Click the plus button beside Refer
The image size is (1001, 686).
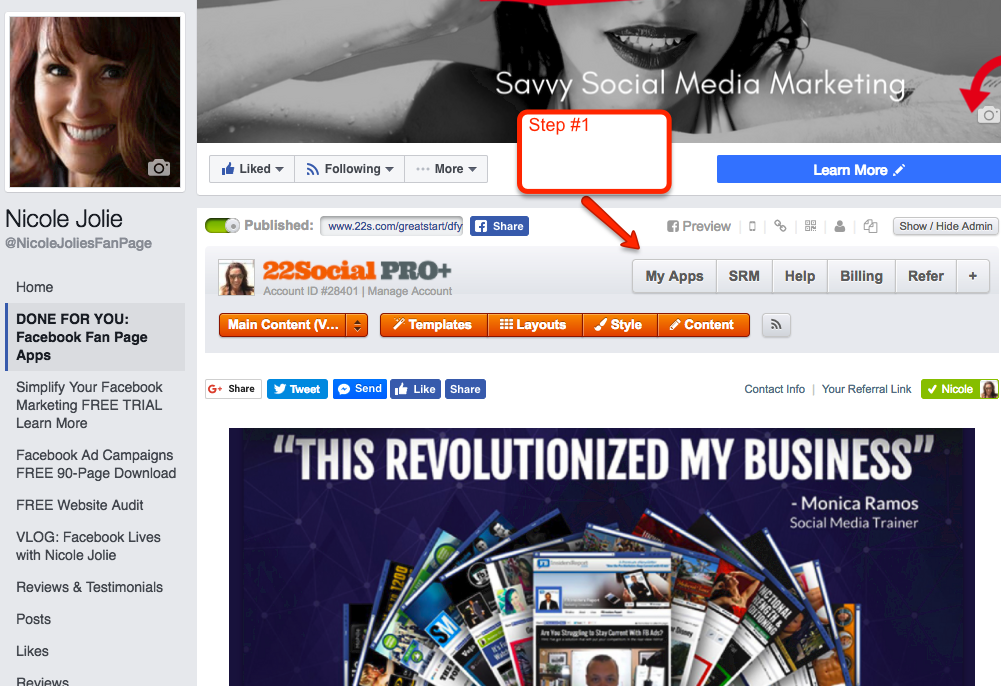pyautogui.click(x=972, y=276)
